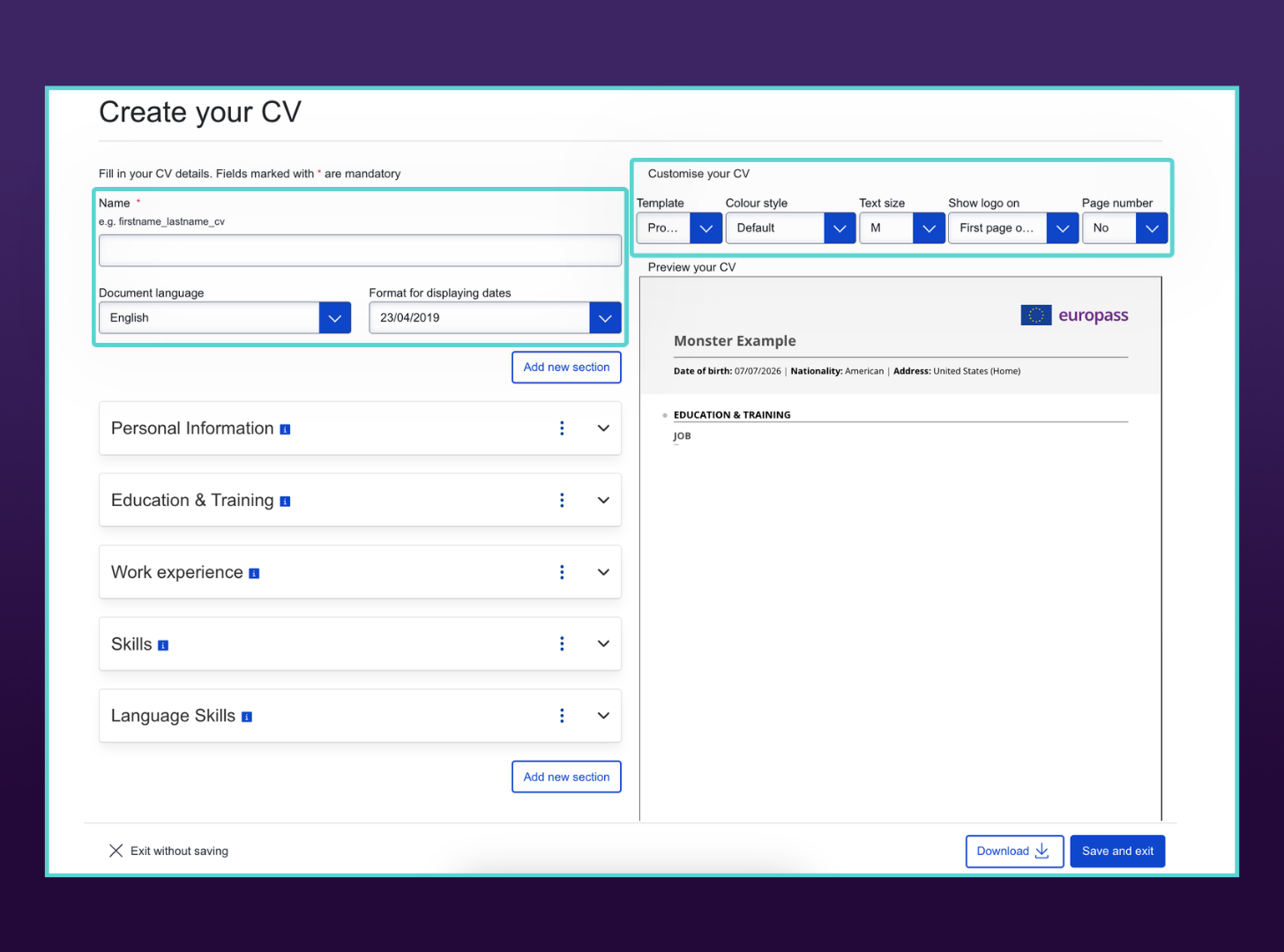Screen dimensions: 1284x952
Task: Click the JOB entry in CV preview
Action: coord(682,436)
